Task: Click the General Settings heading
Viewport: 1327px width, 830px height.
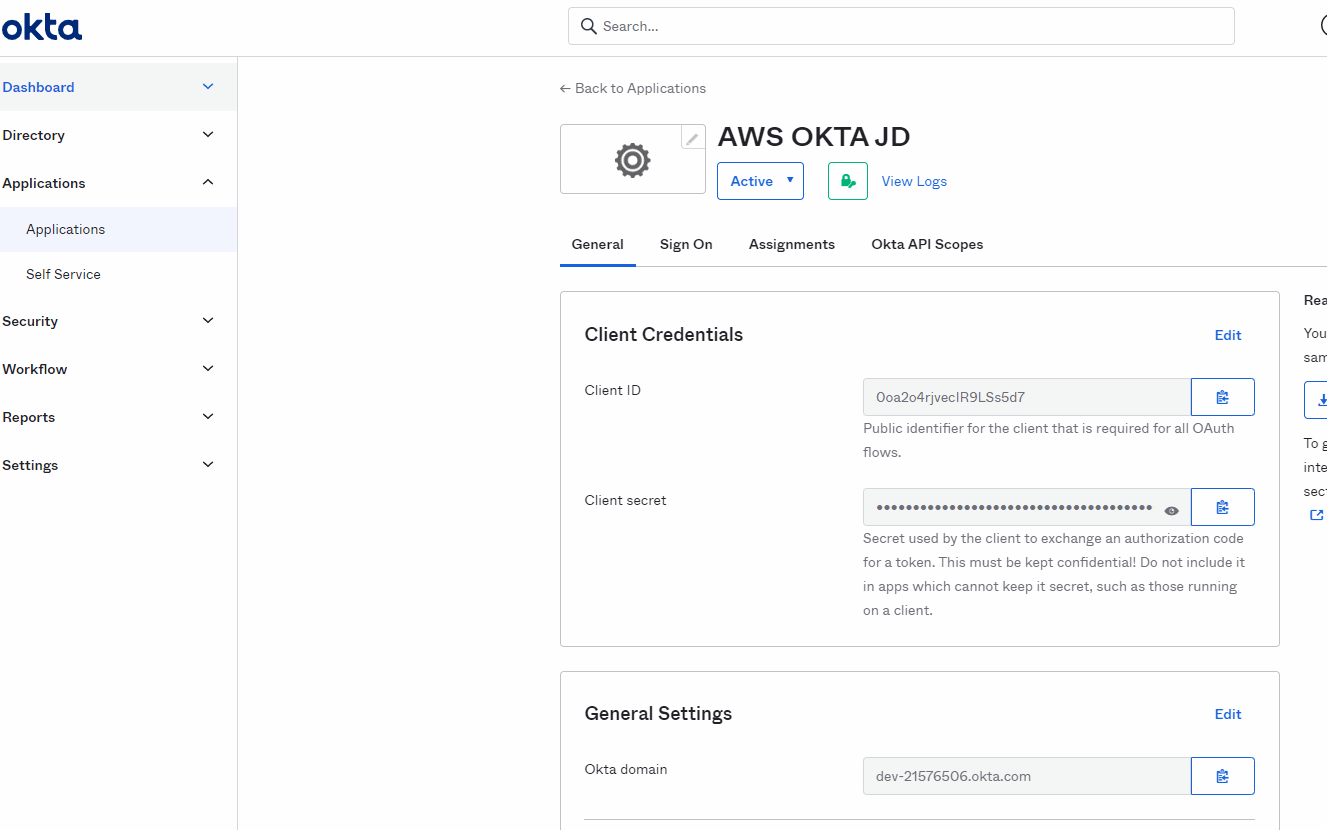Action: coord(658,713)
